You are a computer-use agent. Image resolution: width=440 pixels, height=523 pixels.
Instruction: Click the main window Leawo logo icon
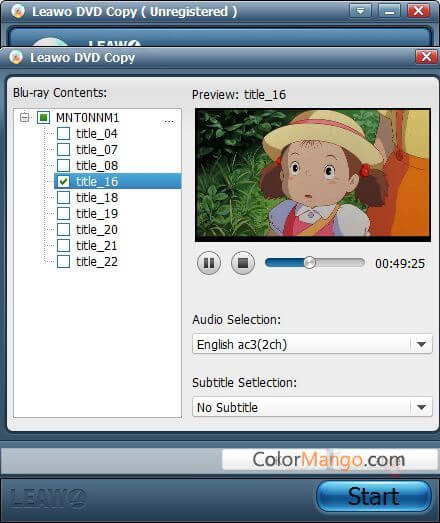18,11
